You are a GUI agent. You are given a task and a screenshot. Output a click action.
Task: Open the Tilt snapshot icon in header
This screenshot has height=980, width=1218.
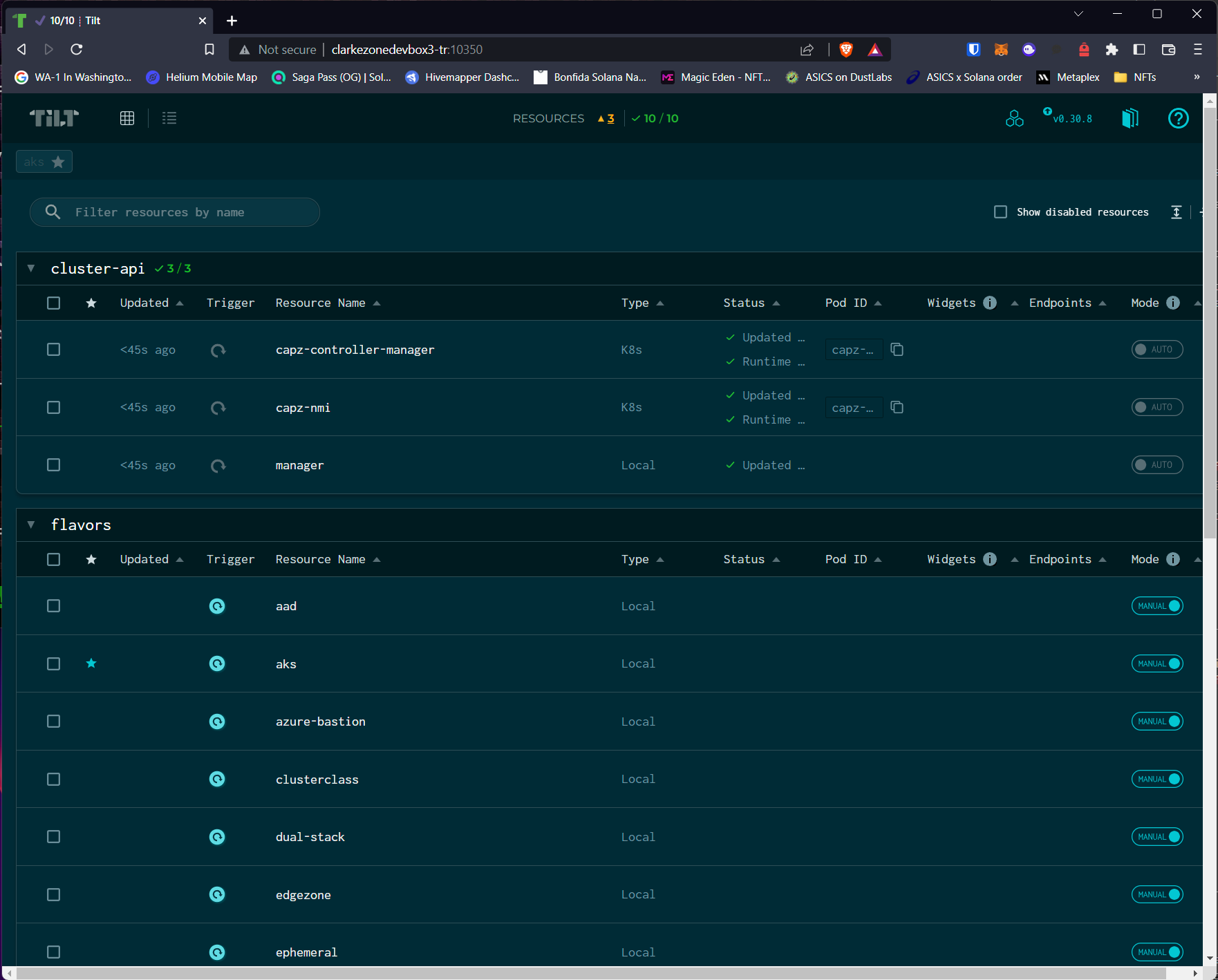(x=1130, y=118)
